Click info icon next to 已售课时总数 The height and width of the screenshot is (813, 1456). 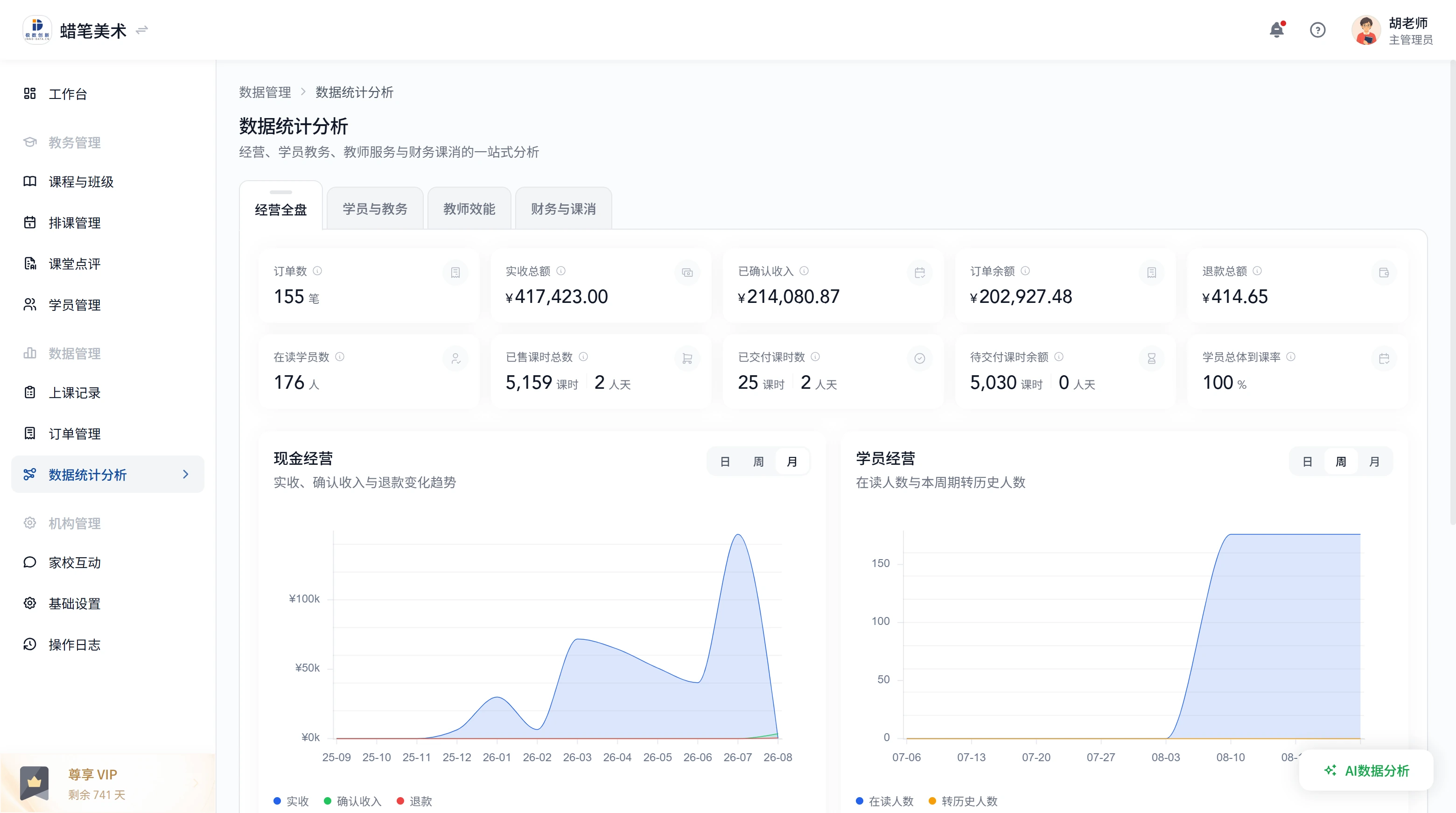(x=583, y=357)
